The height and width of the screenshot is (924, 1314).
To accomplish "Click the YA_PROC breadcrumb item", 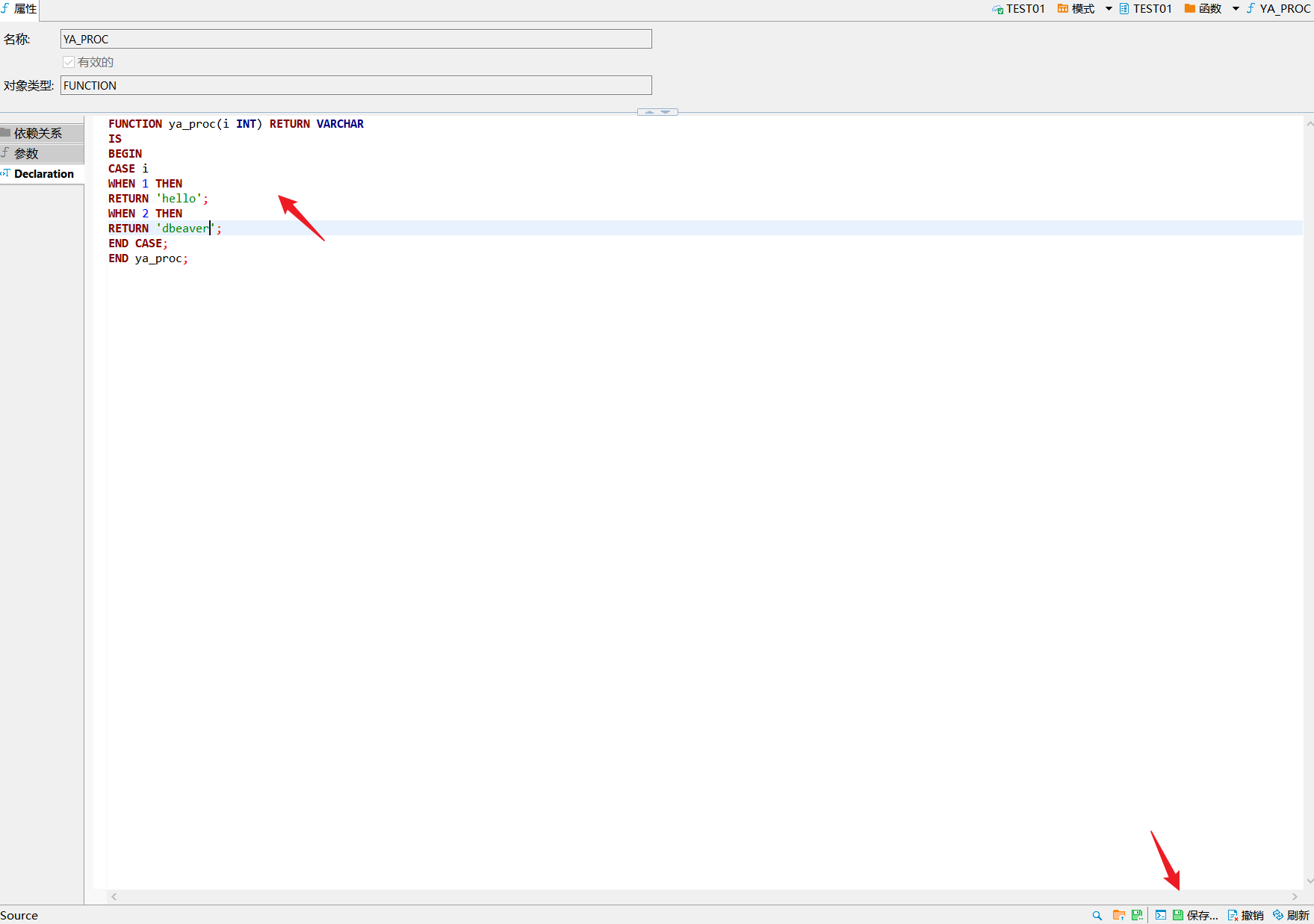I will click(1278, 9).
